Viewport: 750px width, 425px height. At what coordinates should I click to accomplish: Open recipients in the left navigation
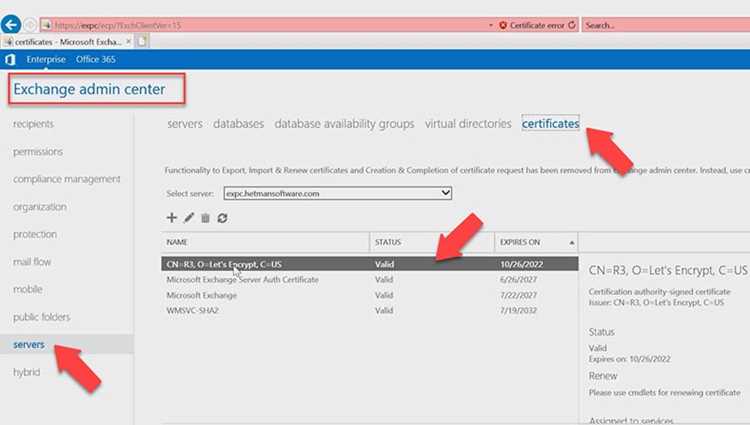(33, 124)
